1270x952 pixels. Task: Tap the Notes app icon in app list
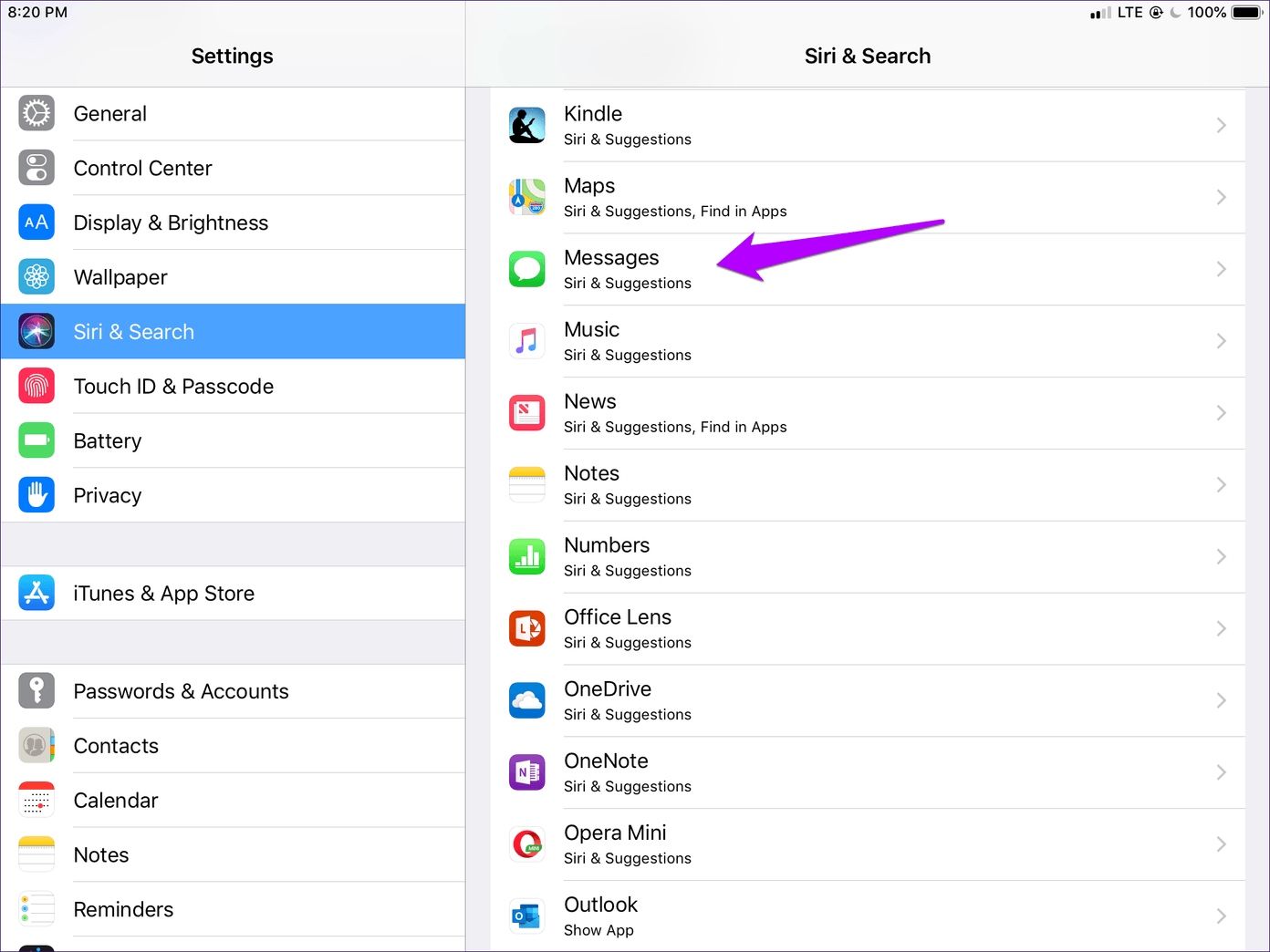(527, 485)
